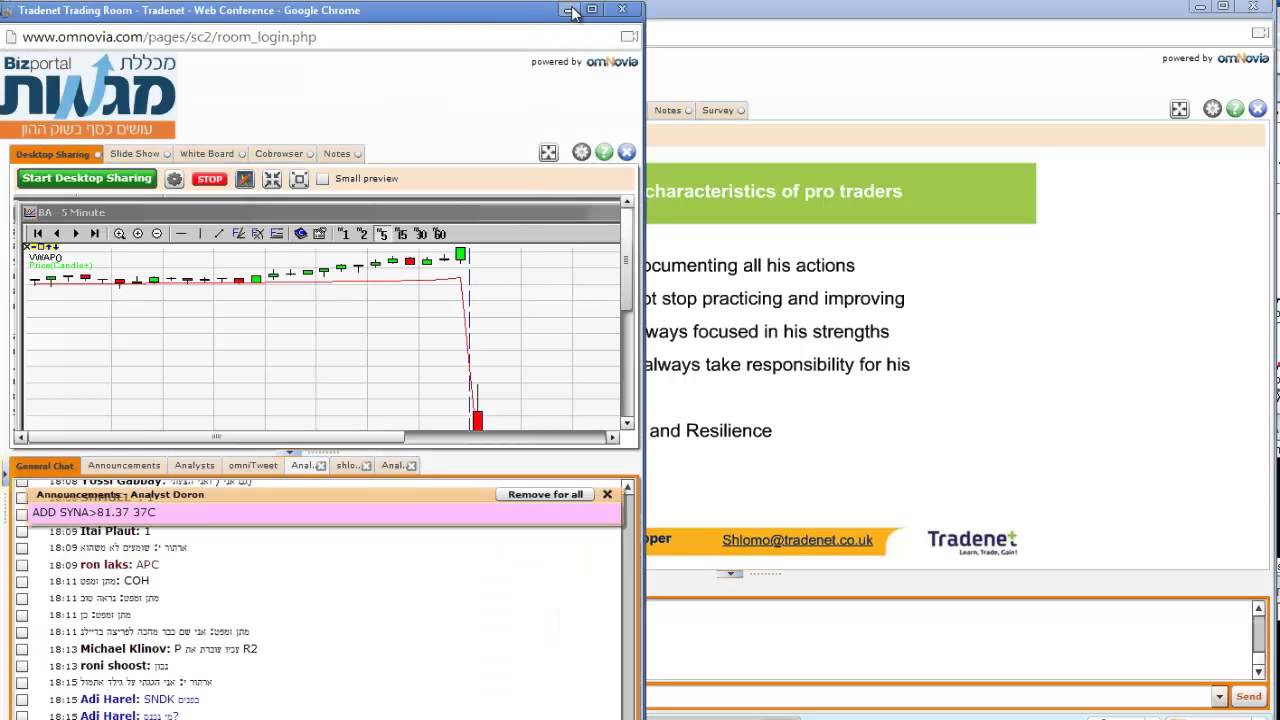Click Send button in back window
Image resolution: width=1280 pixels, height=720 pixels.
point(1249,696)
